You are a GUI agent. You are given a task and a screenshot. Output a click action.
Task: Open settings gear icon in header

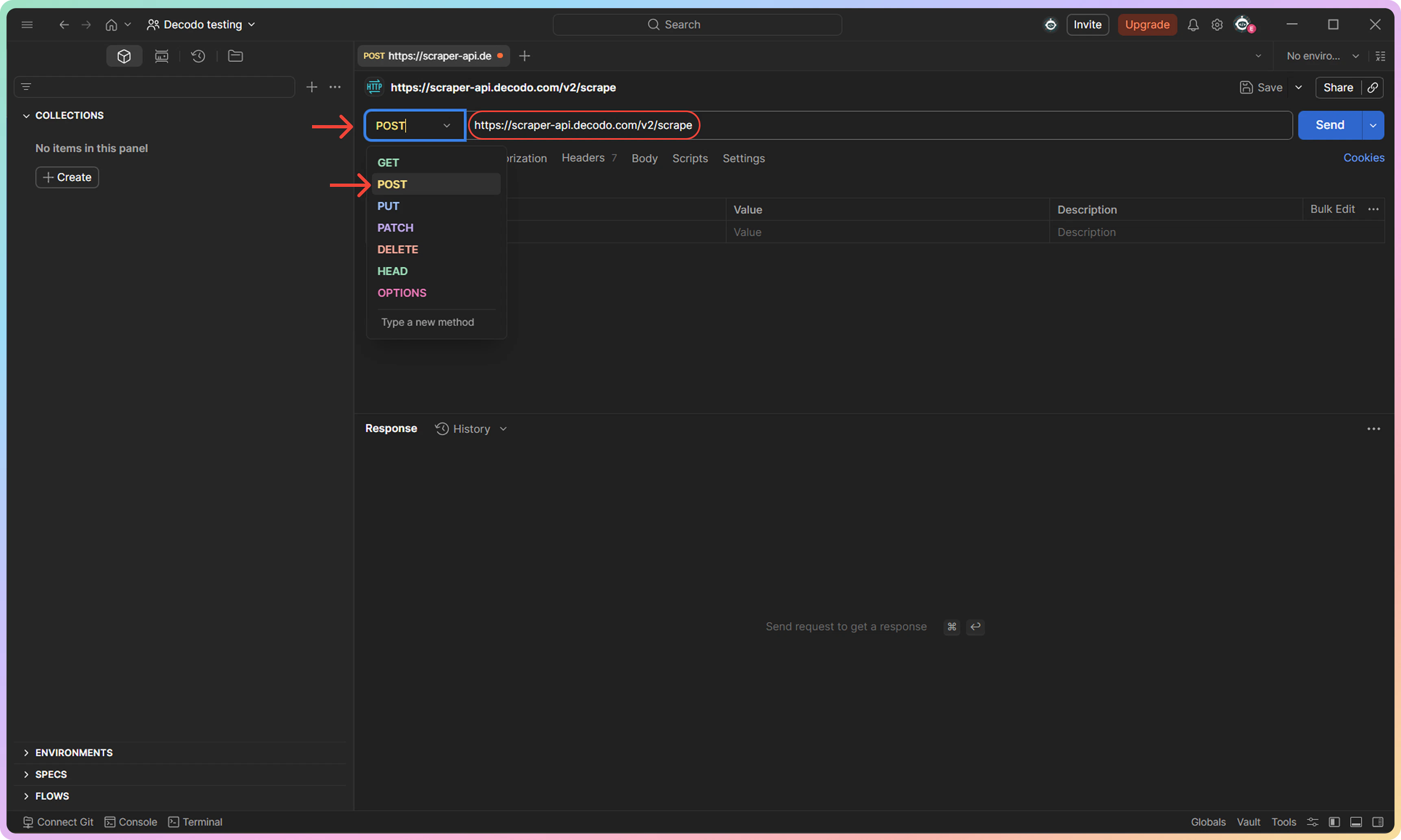(x=1217, y=25)
